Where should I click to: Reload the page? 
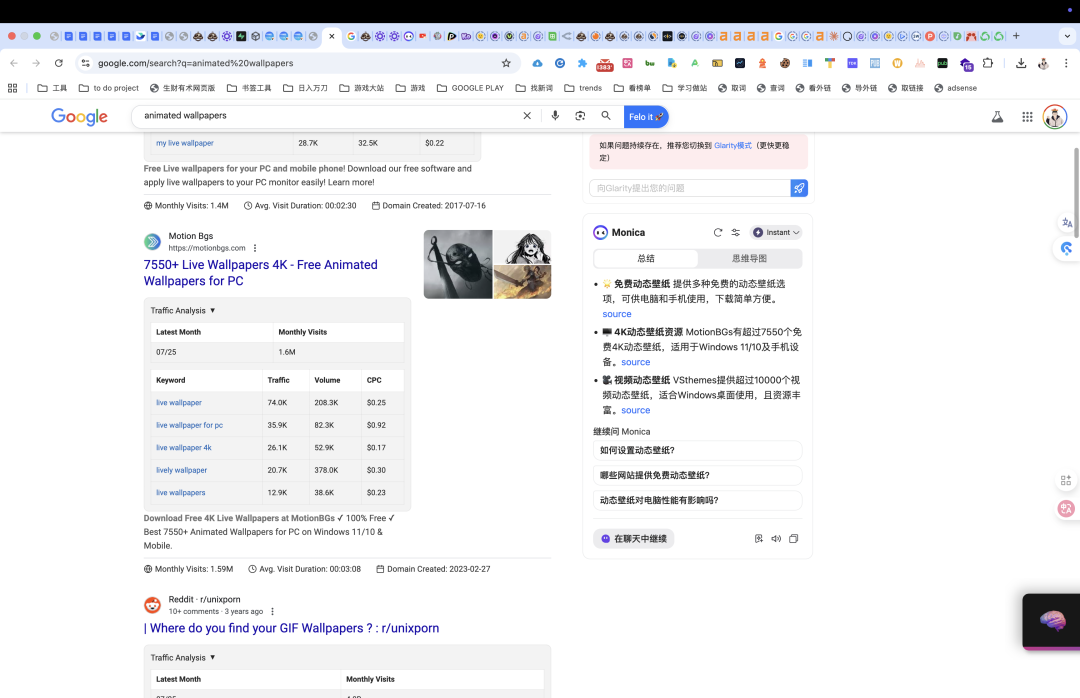click(59, 63)
